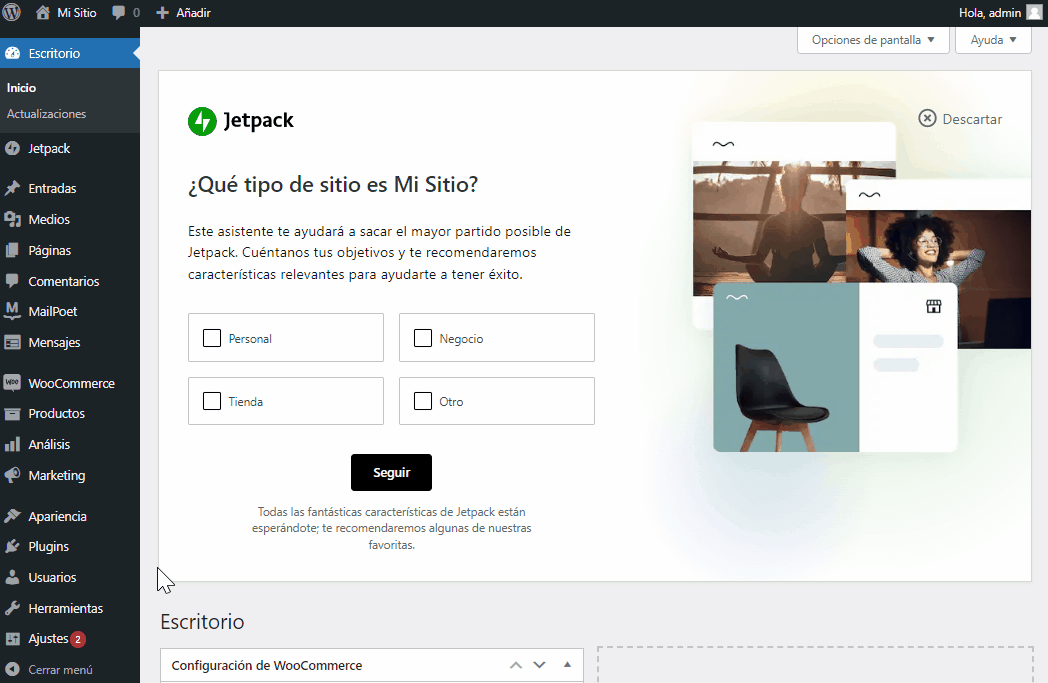Check the Negocio site type checkbox
The height and width of the screenshot is (683, 1048).
(x=423, y=338)
